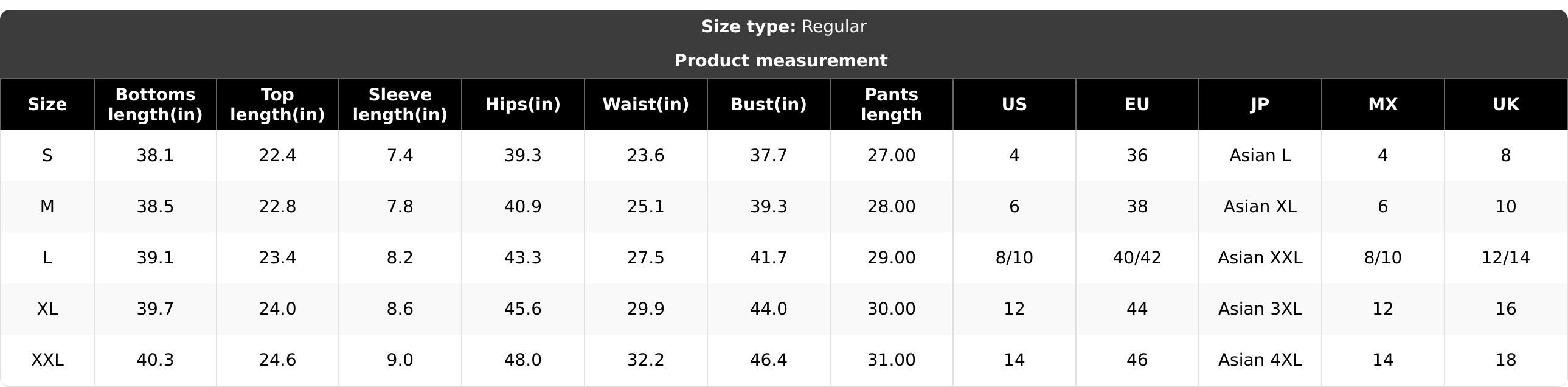
Task: Select the UK column header
Action: [1506, 104]
